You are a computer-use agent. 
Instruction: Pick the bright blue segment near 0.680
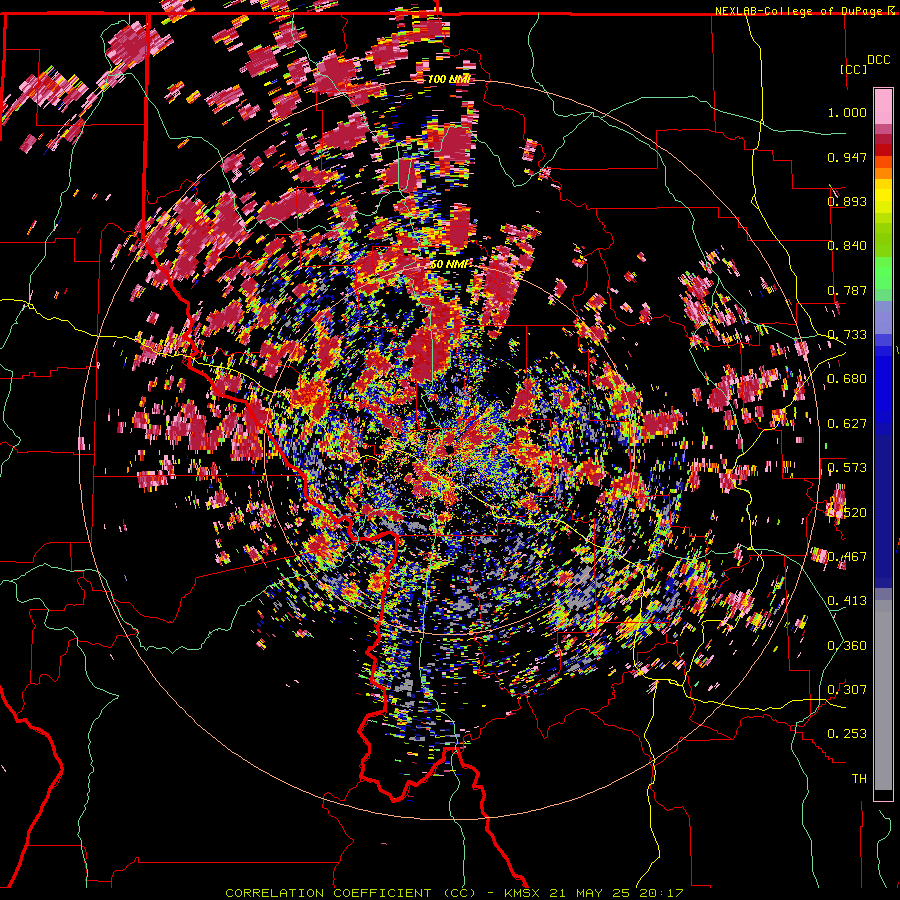(x=883, y=382)
